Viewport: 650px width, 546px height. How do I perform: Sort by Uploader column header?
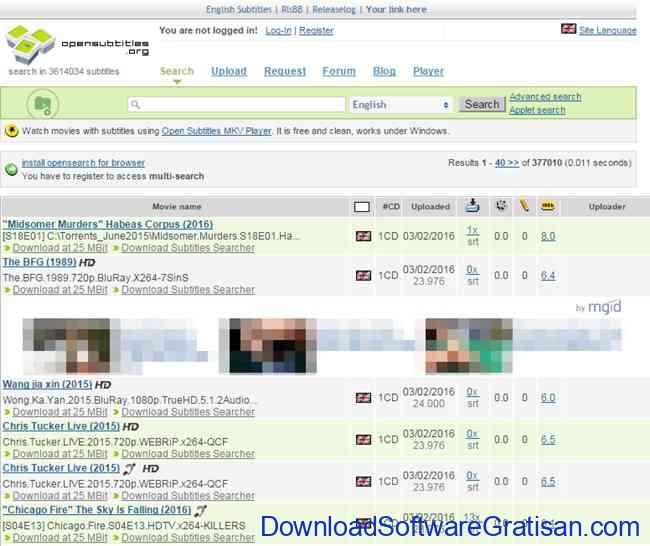click(x=607, y=206)
